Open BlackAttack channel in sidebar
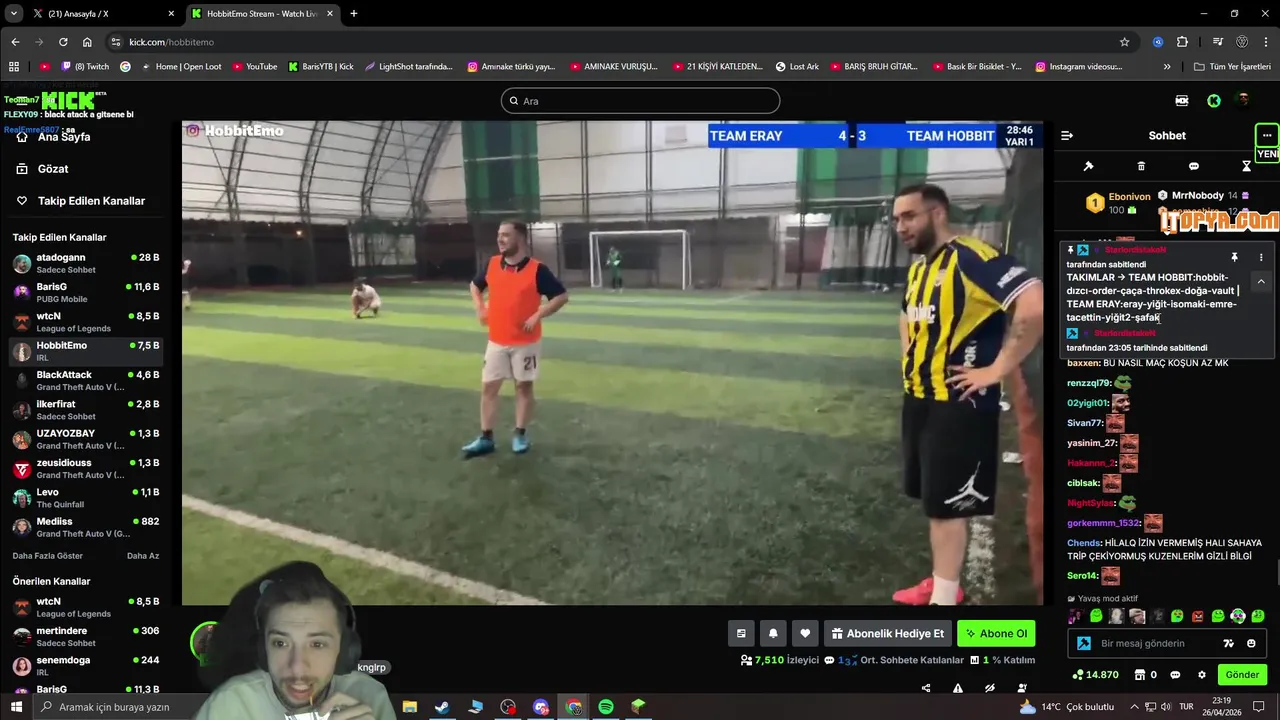 tap(85, 381)
